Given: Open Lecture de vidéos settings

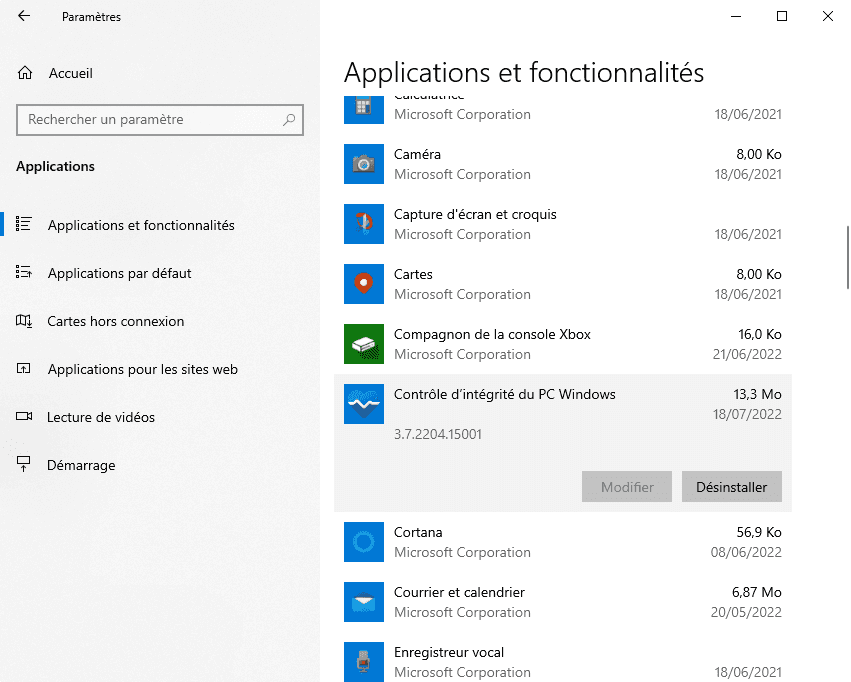Looking at the screenshot, I should tap(101, 417).
